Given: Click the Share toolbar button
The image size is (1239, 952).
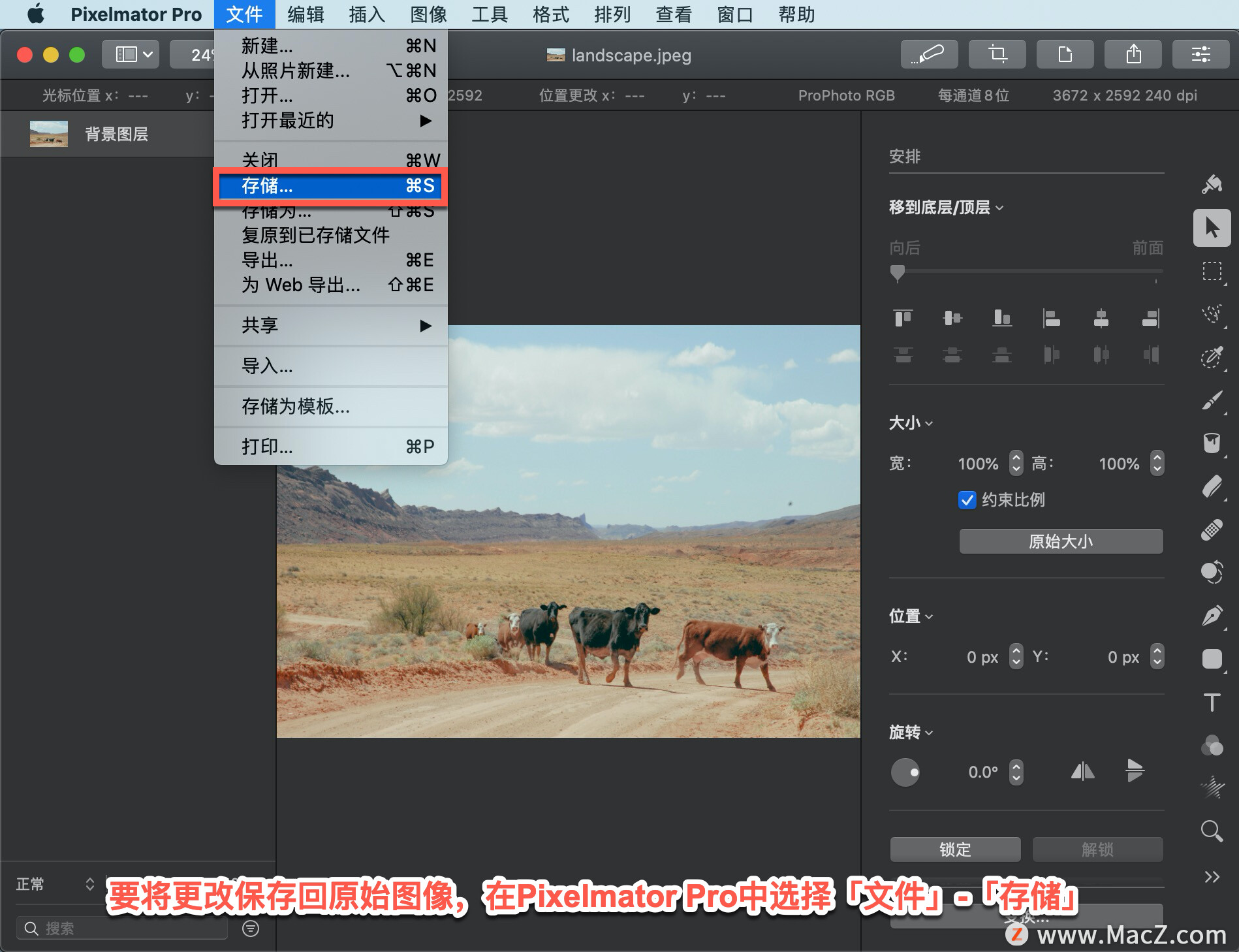Looking at the screenshot, I should [x=1133, y=54].
